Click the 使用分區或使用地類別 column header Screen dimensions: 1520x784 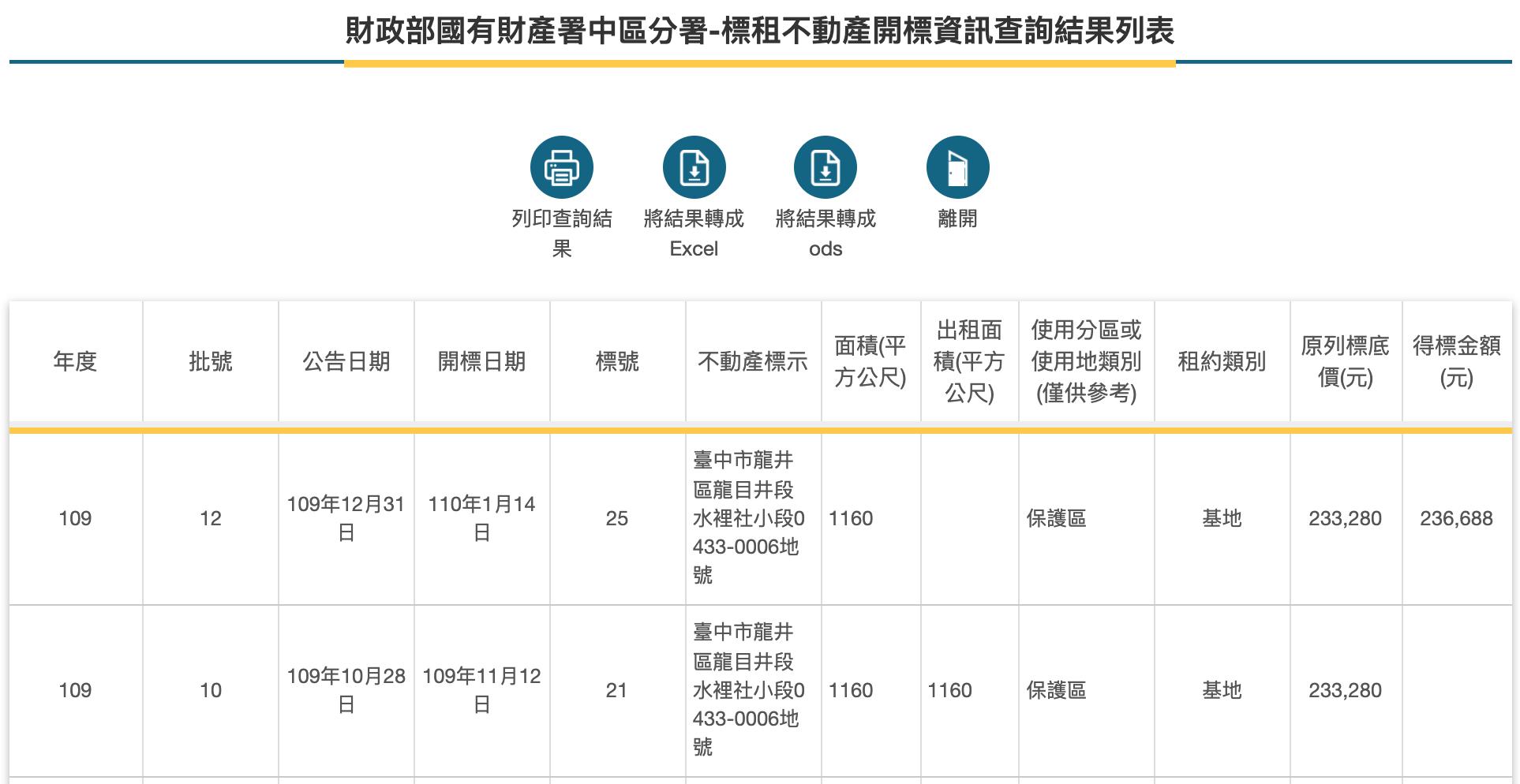tap(1086, 361)
